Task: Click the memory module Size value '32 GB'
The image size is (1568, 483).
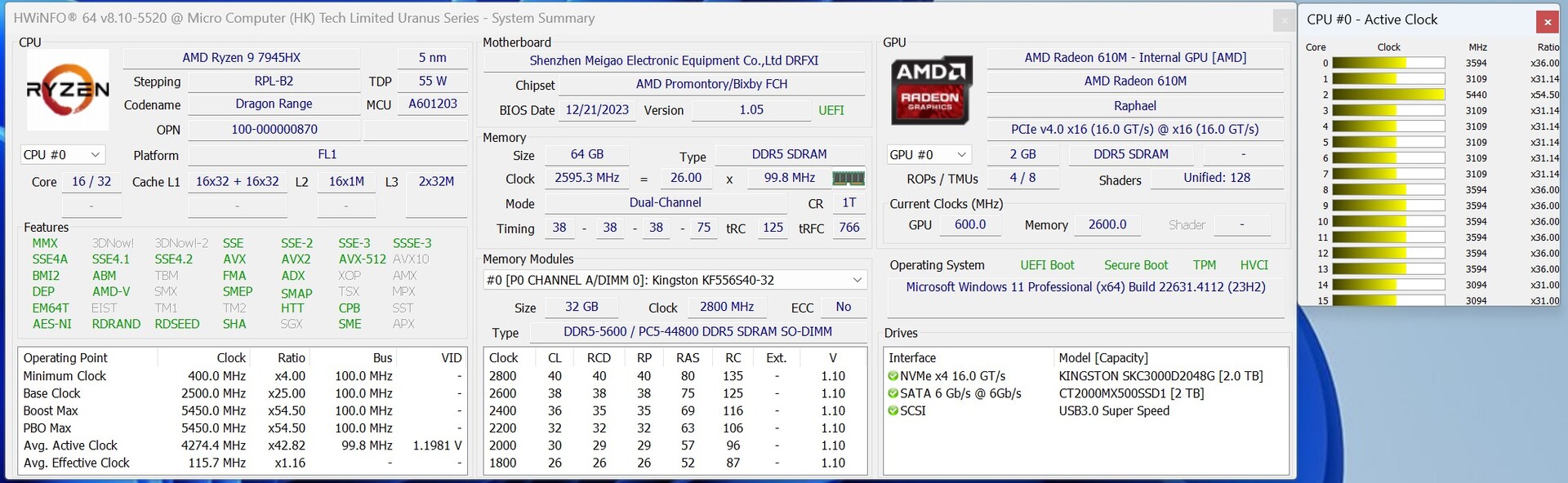Action: 582,308
